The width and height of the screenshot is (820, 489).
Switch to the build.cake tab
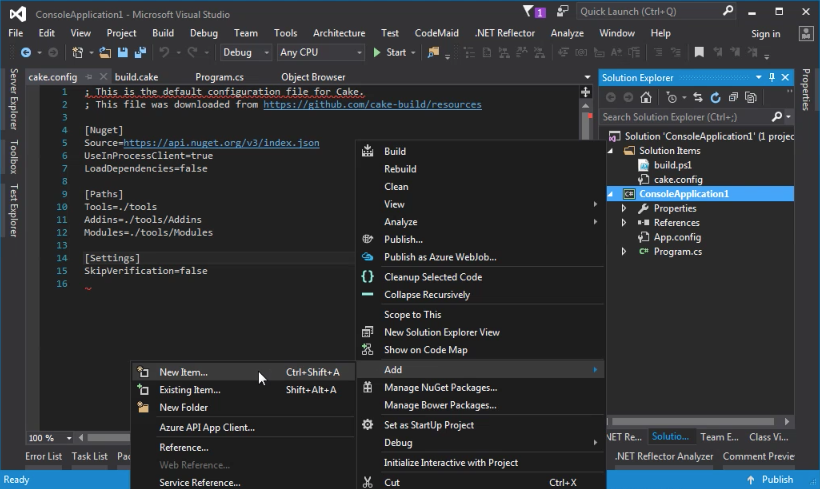click(136, 77)
